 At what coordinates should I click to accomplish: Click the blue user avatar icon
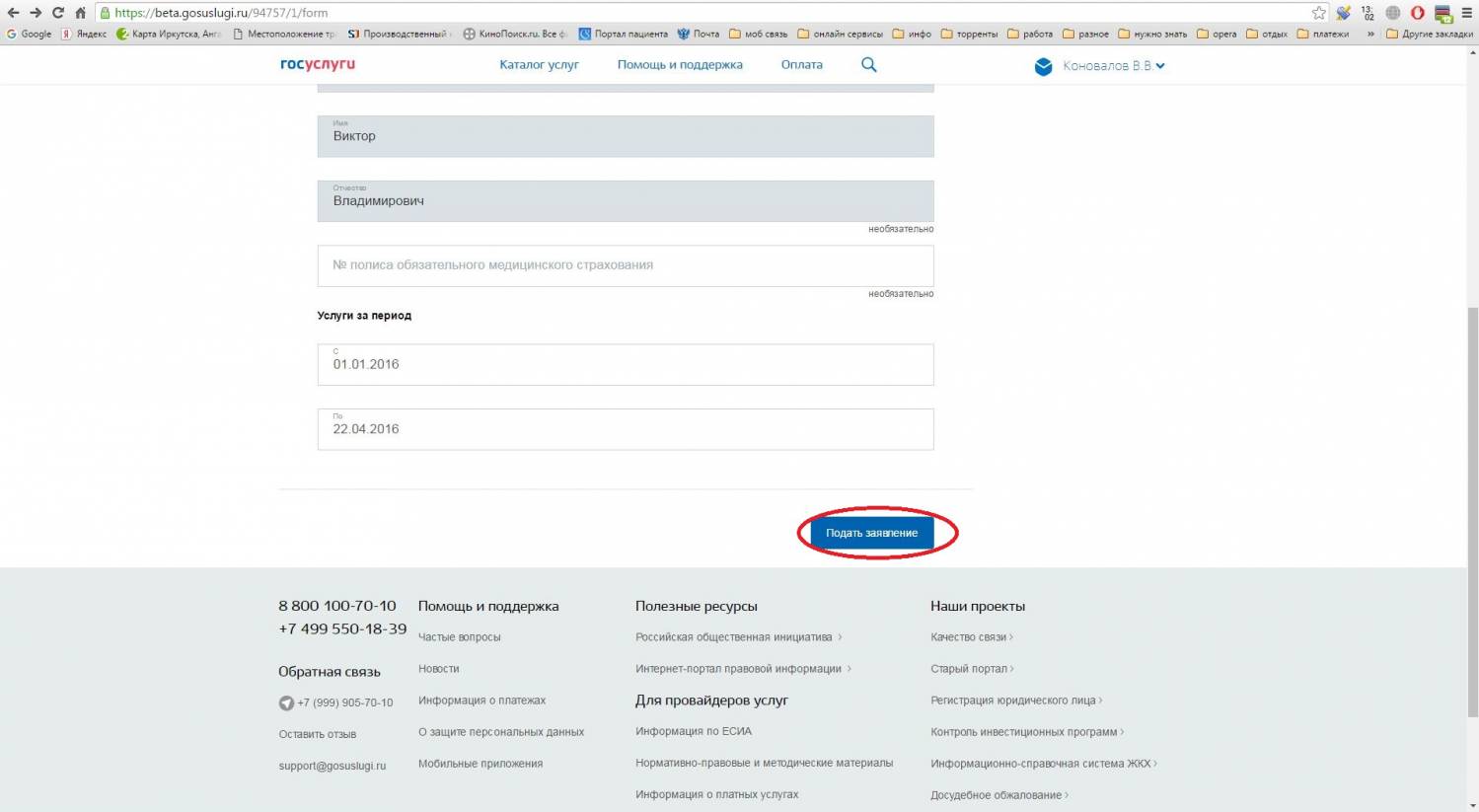click(1044, 66)
